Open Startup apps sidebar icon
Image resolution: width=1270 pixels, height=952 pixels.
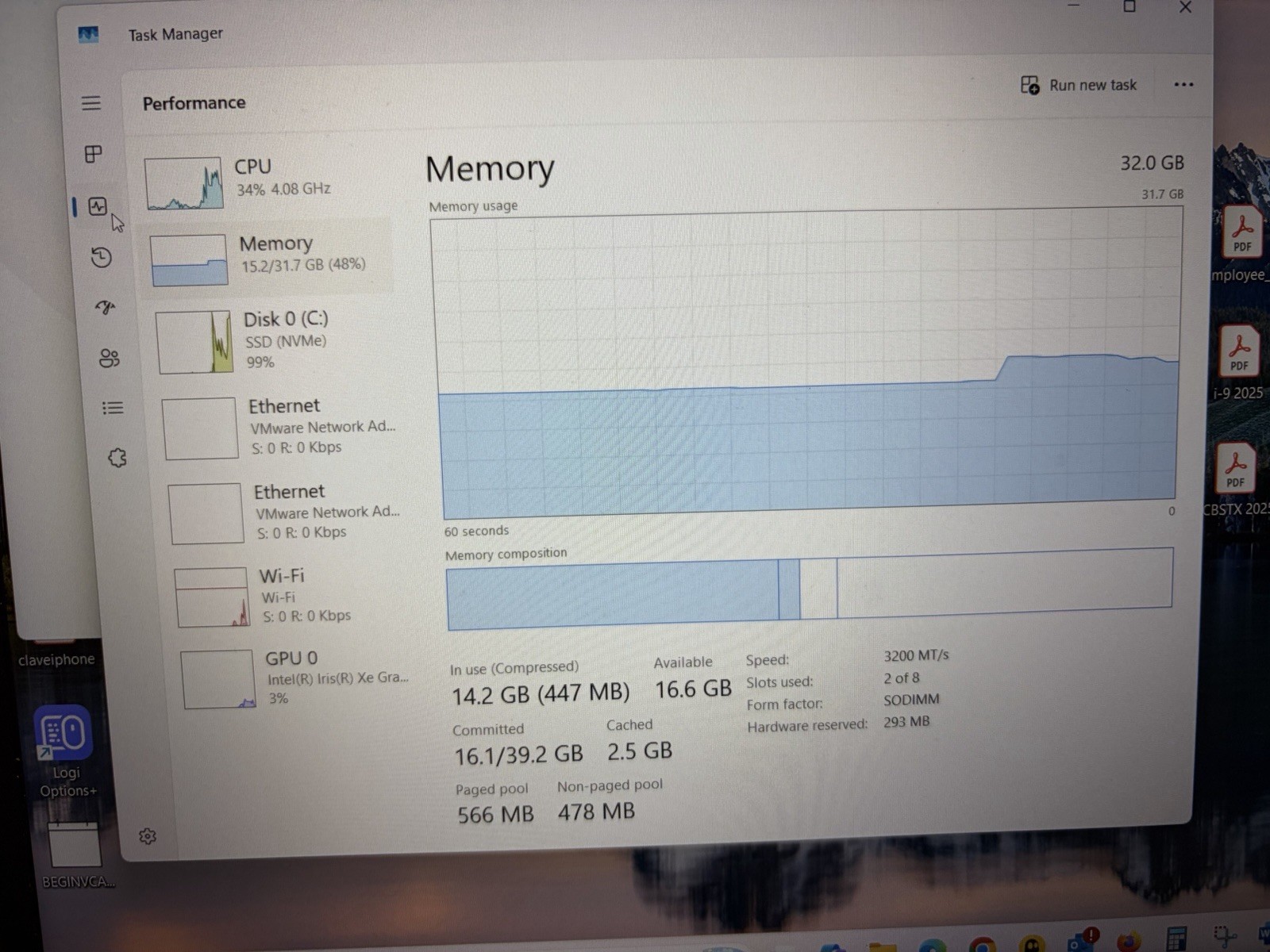click(106, 307)
